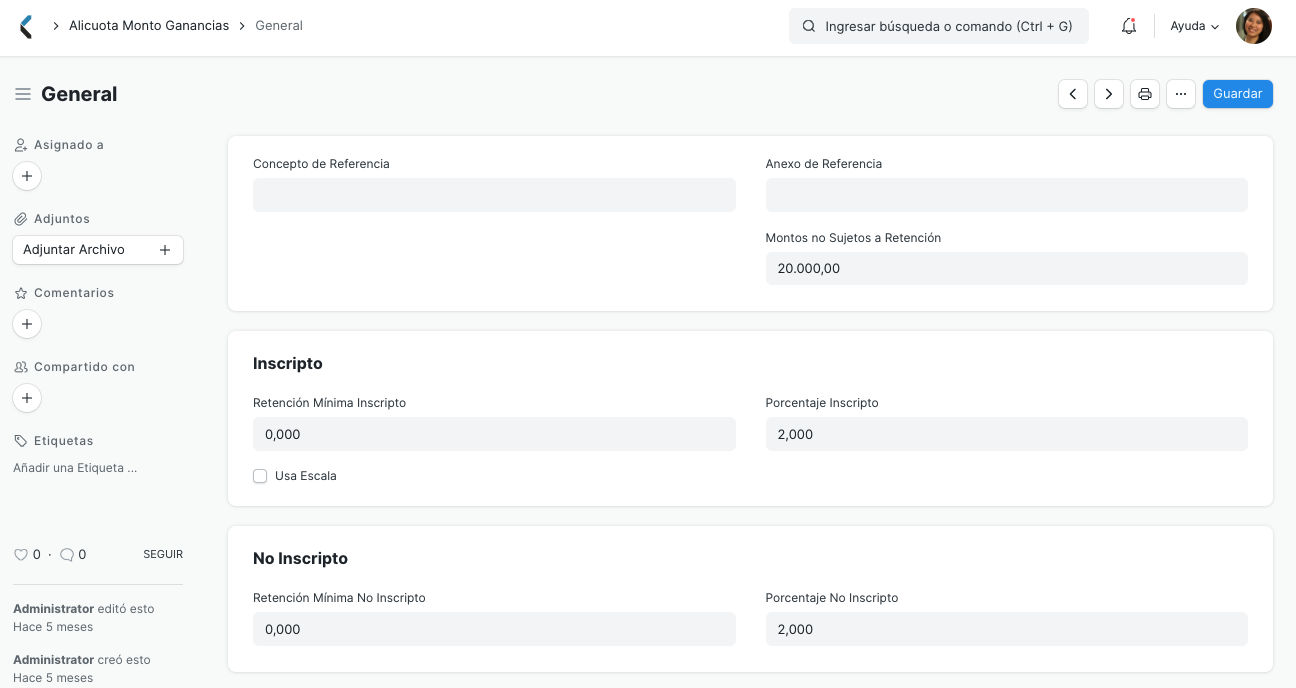Share document with plus button under Compartido con
The image size is (1296, 688).
click(27, 398)
